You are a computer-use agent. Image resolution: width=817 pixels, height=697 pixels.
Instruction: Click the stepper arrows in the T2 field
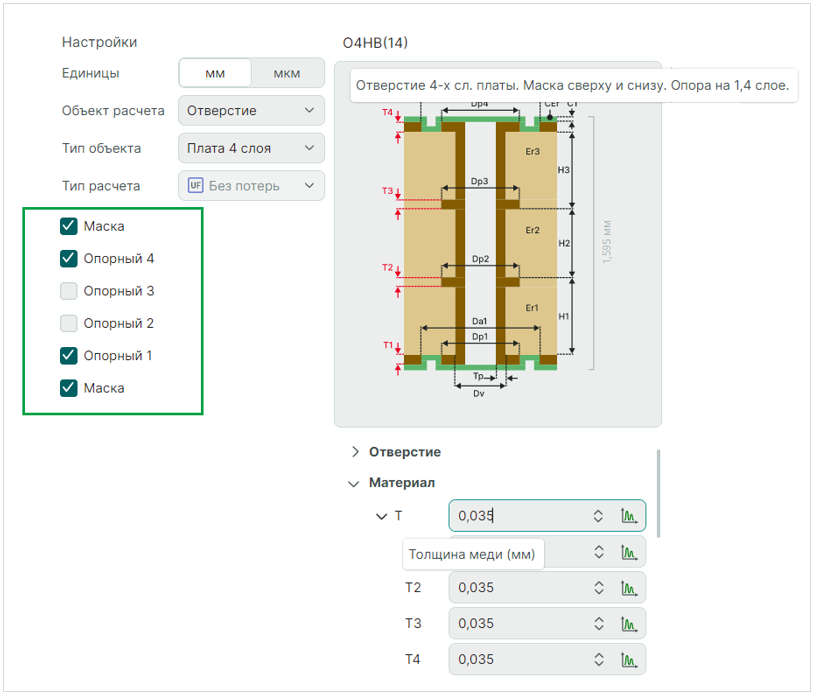pos(598,588)
